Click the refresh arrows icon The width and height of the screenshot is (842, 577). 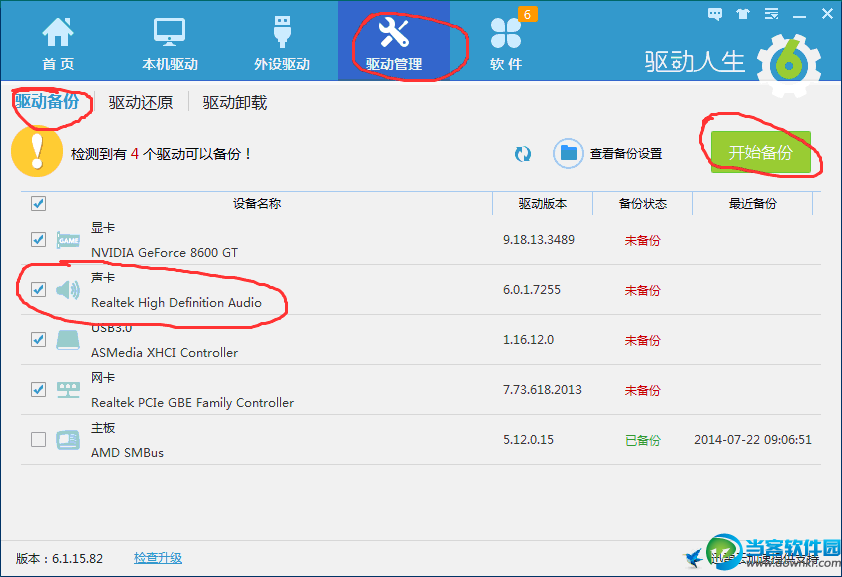[522, 154]
